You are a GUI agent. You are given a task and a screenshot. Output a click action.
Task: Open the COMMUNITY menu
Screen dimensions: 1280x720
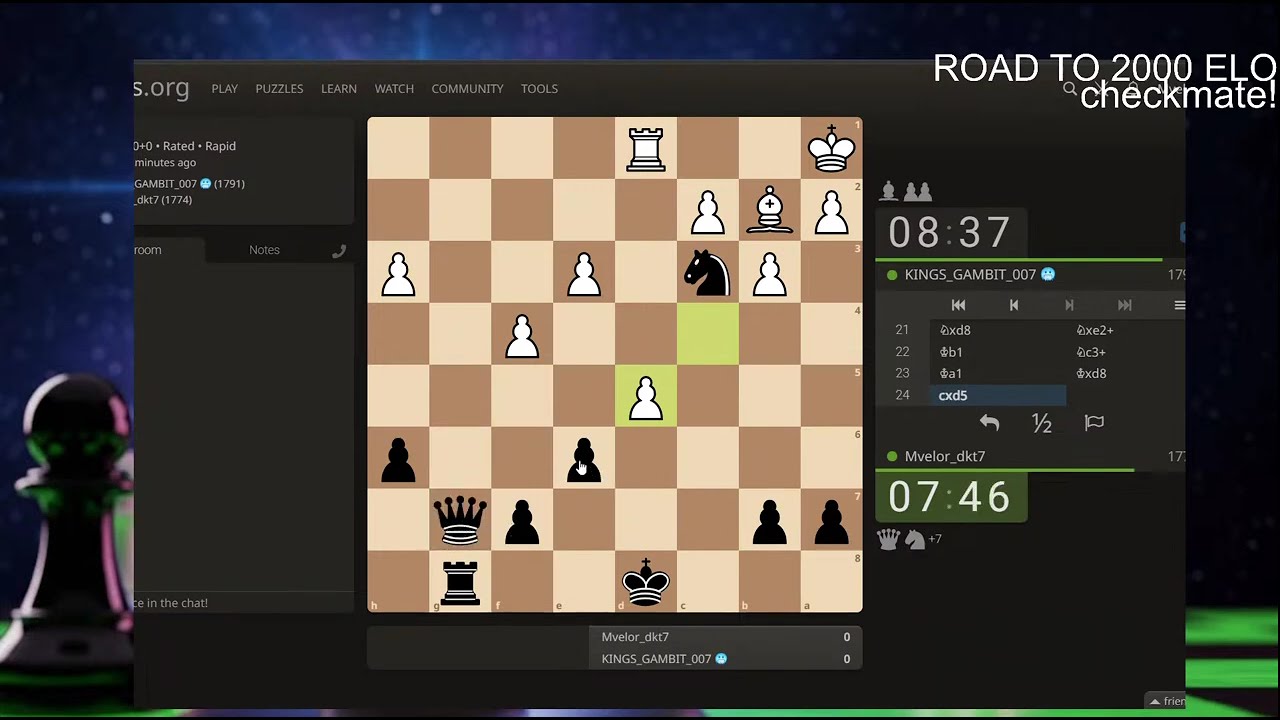[x=467, y=89]
